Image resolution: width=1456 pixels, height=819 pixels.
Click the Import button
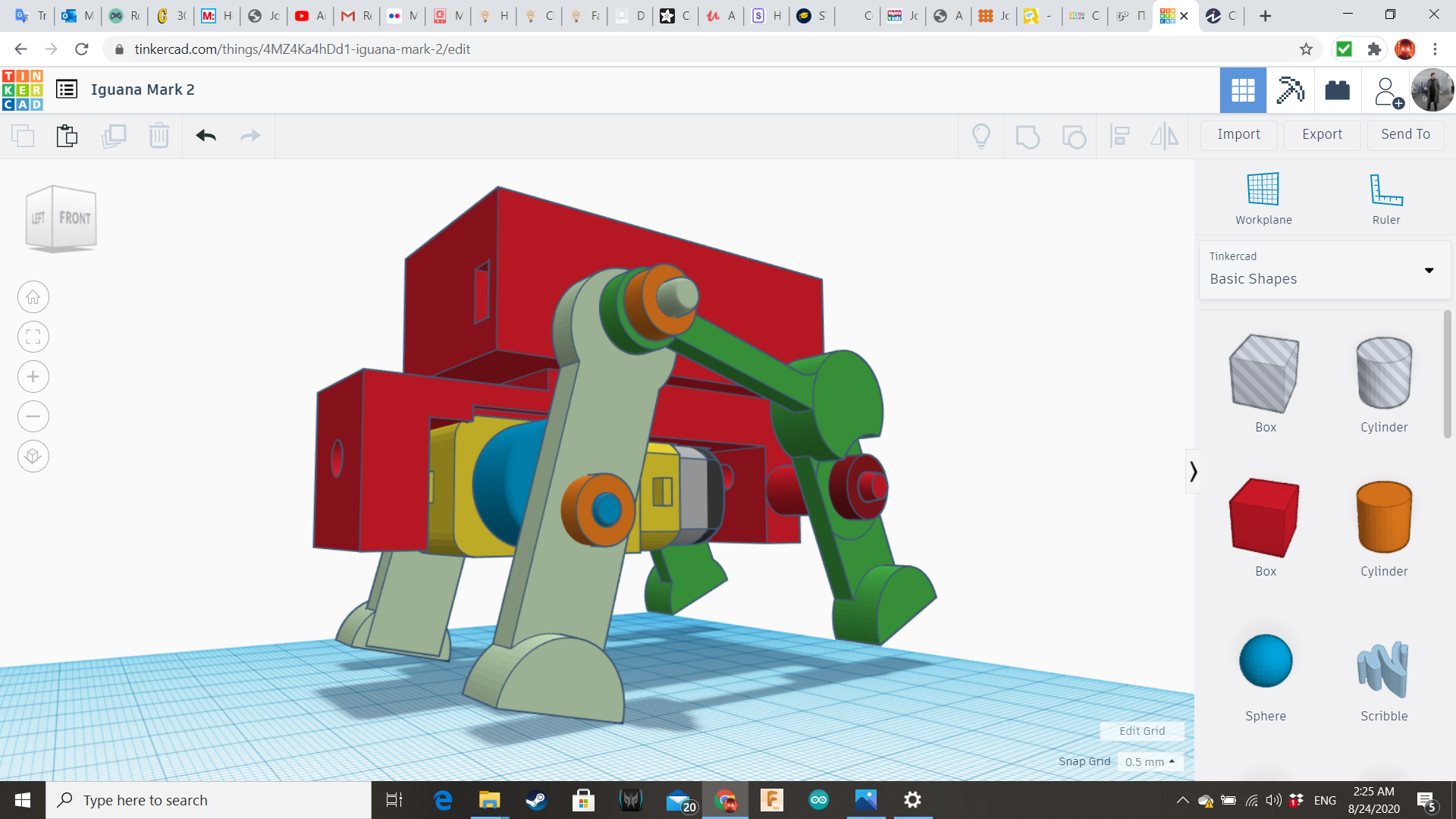point(1238,134)
